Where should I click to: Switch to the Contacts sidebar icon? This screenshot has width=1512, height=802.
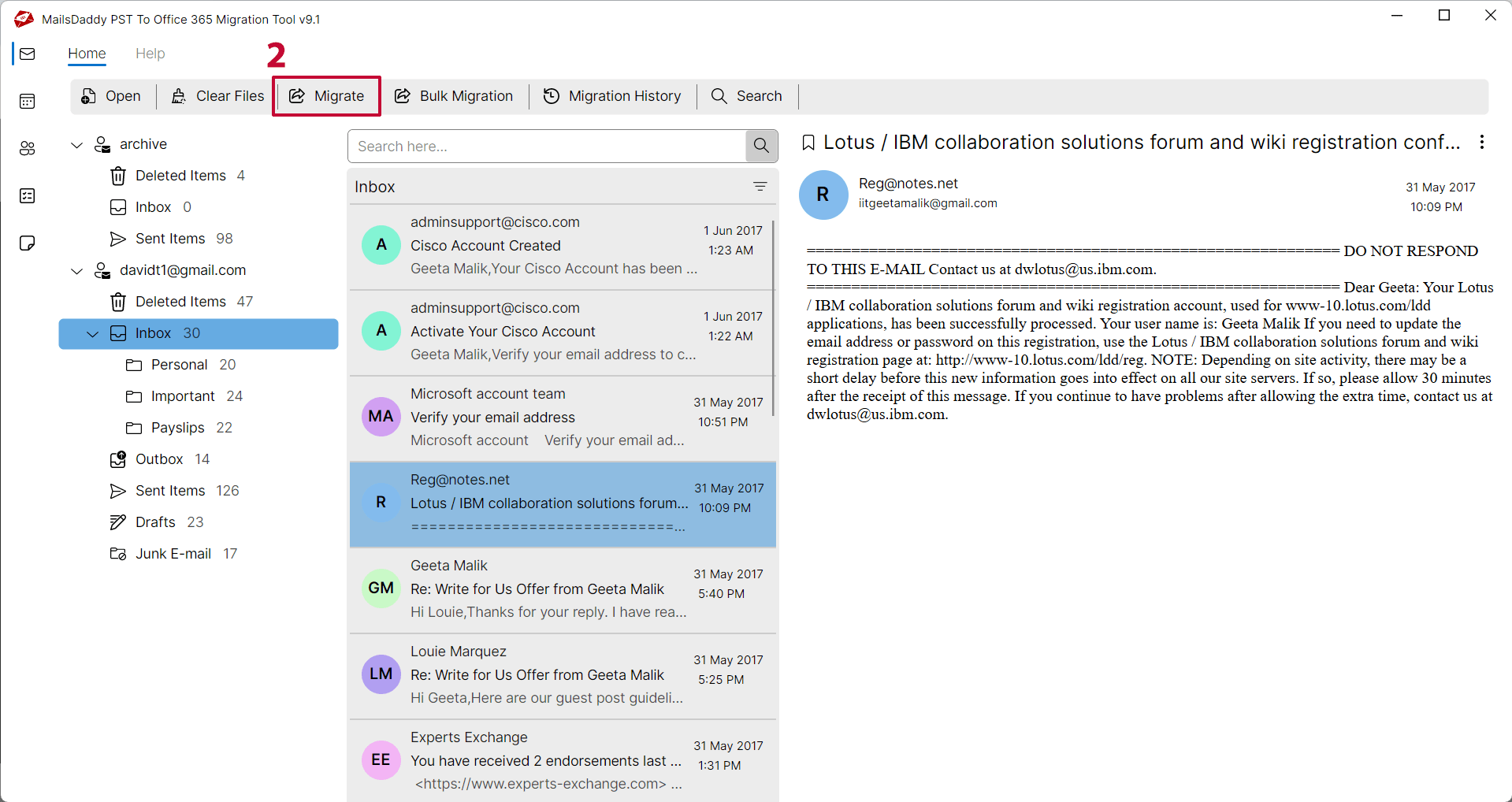pyautogui.click(x=28, y=148)
